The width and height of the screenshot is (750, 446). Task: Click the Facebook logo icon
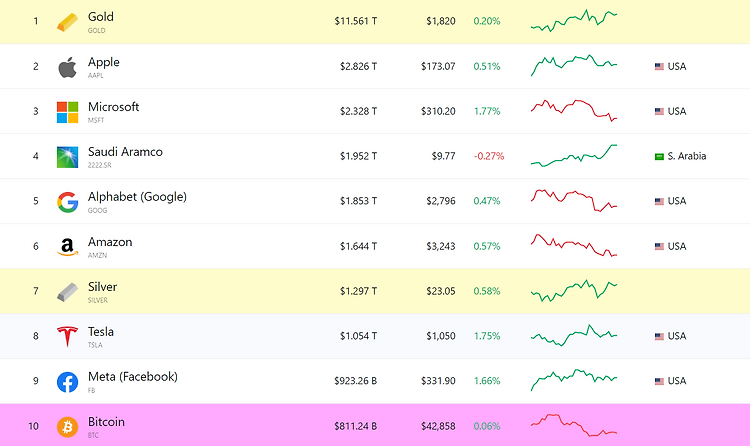tap(67, 382)
